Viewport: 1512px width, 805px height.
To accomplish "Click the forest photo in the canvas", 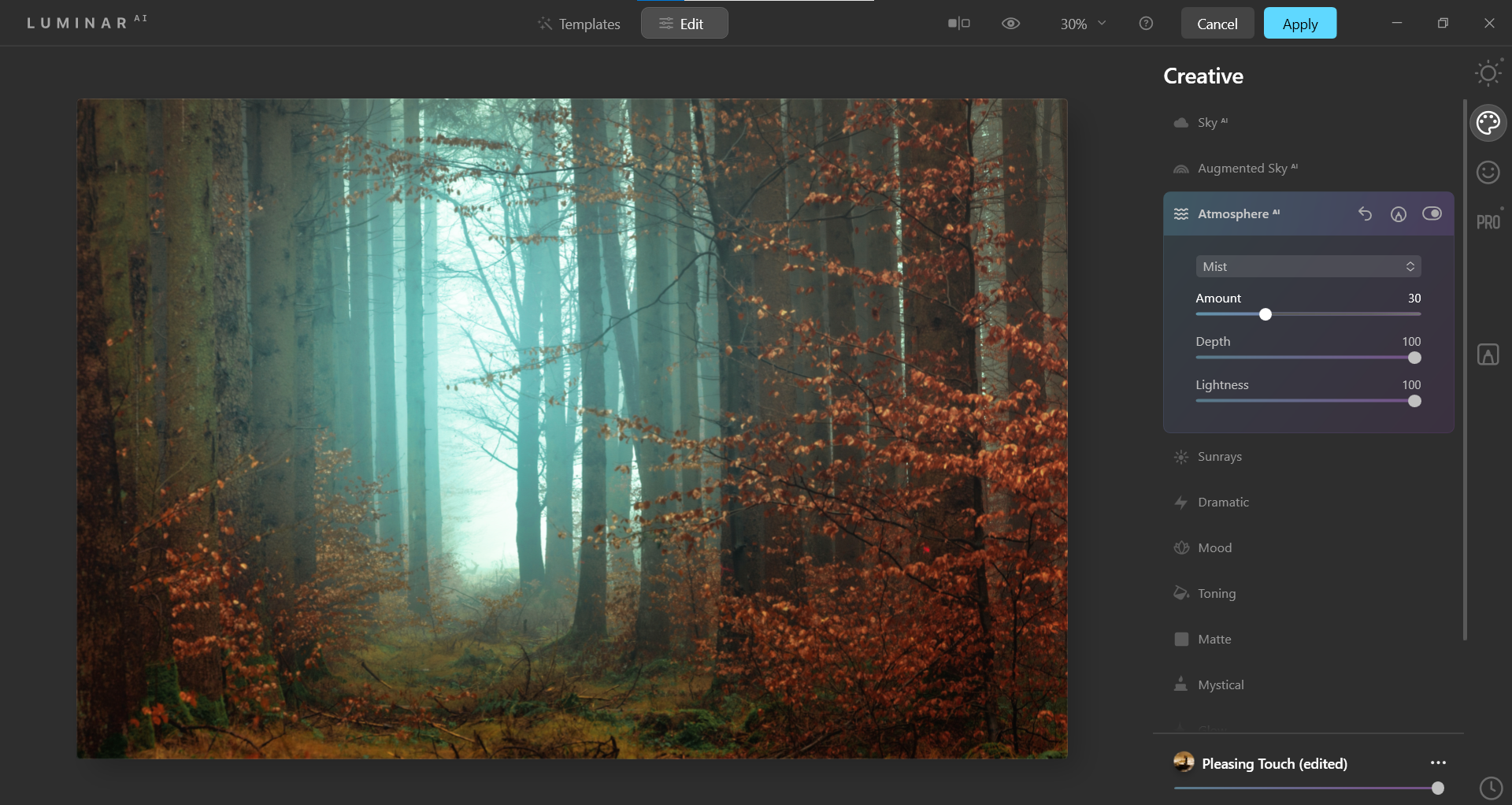I will (x=573, y=428).
